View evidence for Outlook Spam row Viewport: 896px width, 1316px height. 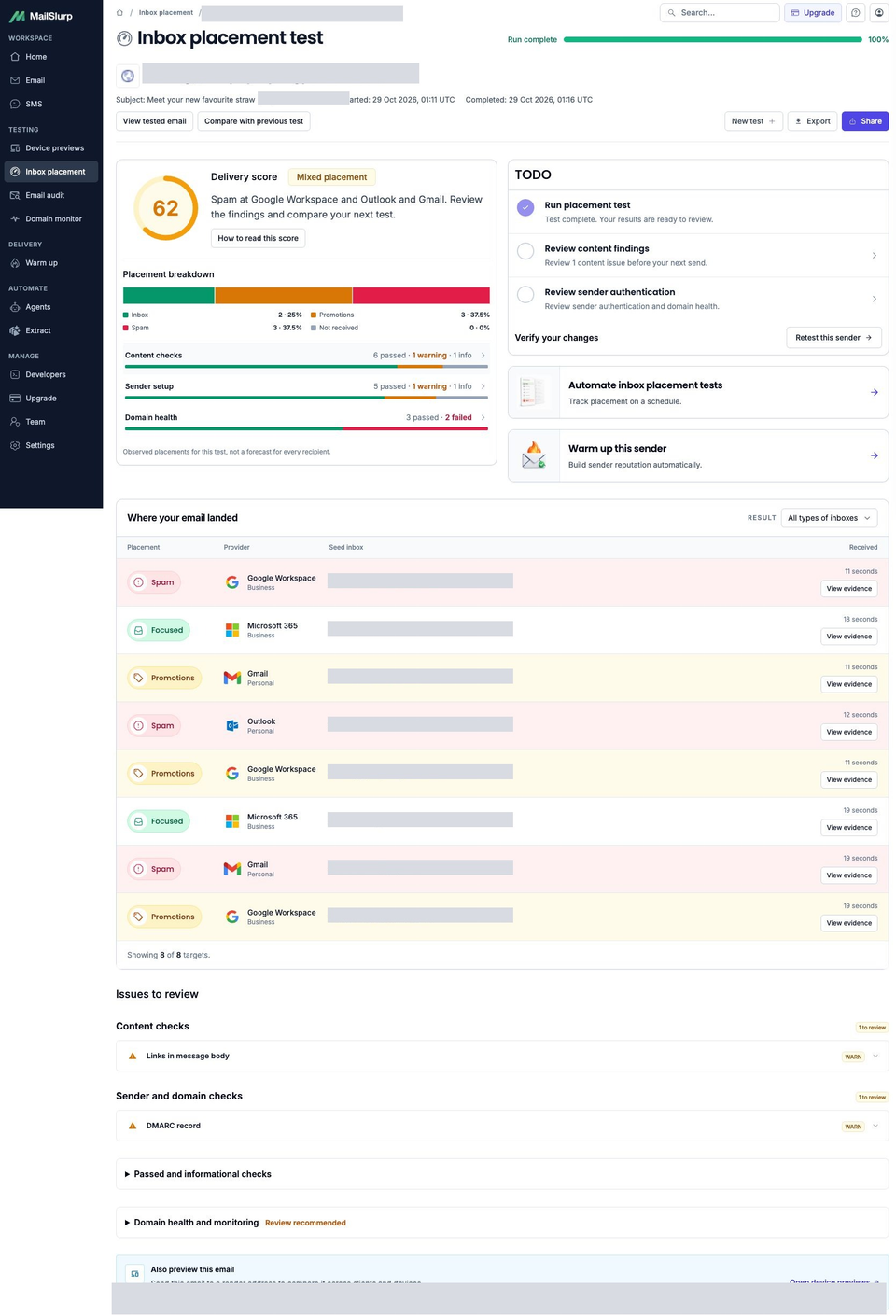coord(849,732)
